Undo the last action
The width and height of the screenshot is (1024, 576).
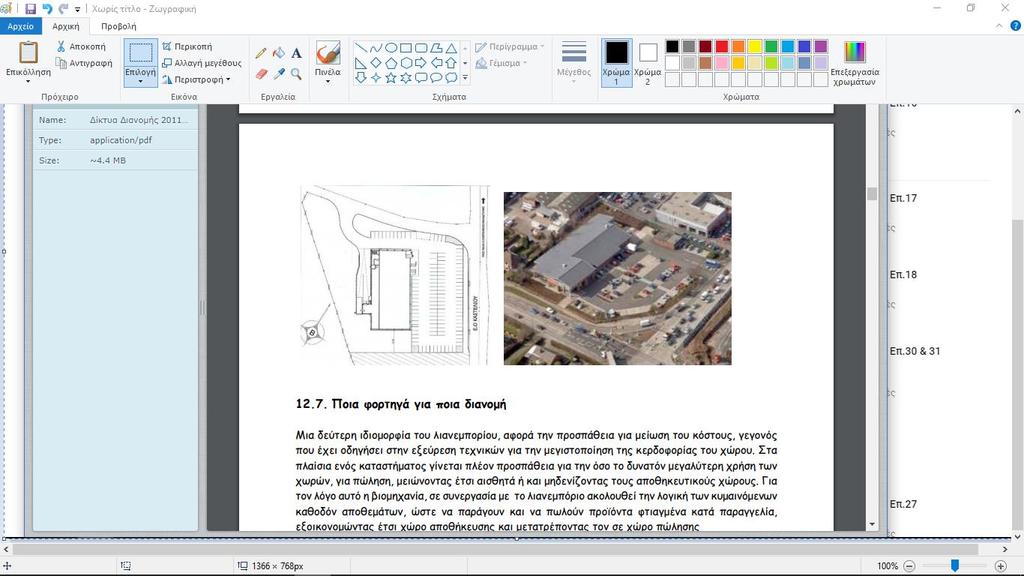(x=47, y=8)
